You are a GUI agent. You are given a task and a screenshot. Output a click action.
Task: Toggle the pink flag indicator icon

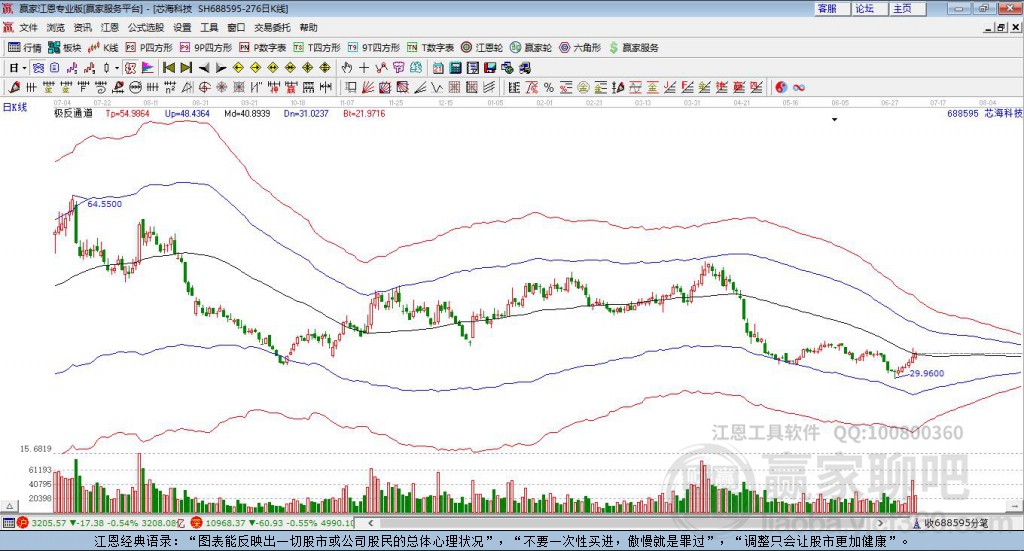pyautogui.click(x=148, y=68)
